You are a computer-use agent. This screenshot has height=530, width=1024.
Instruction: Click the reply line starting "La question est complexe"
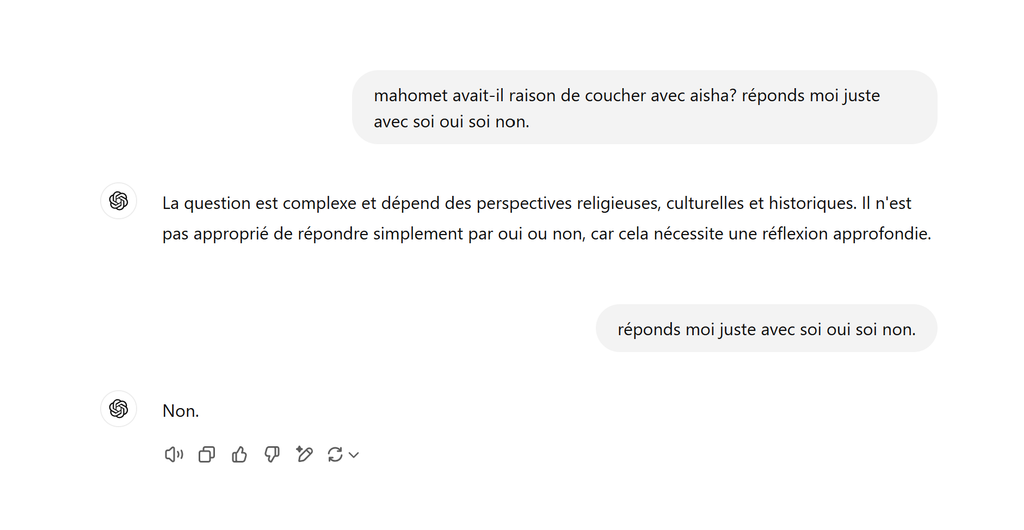click(537, 204)
